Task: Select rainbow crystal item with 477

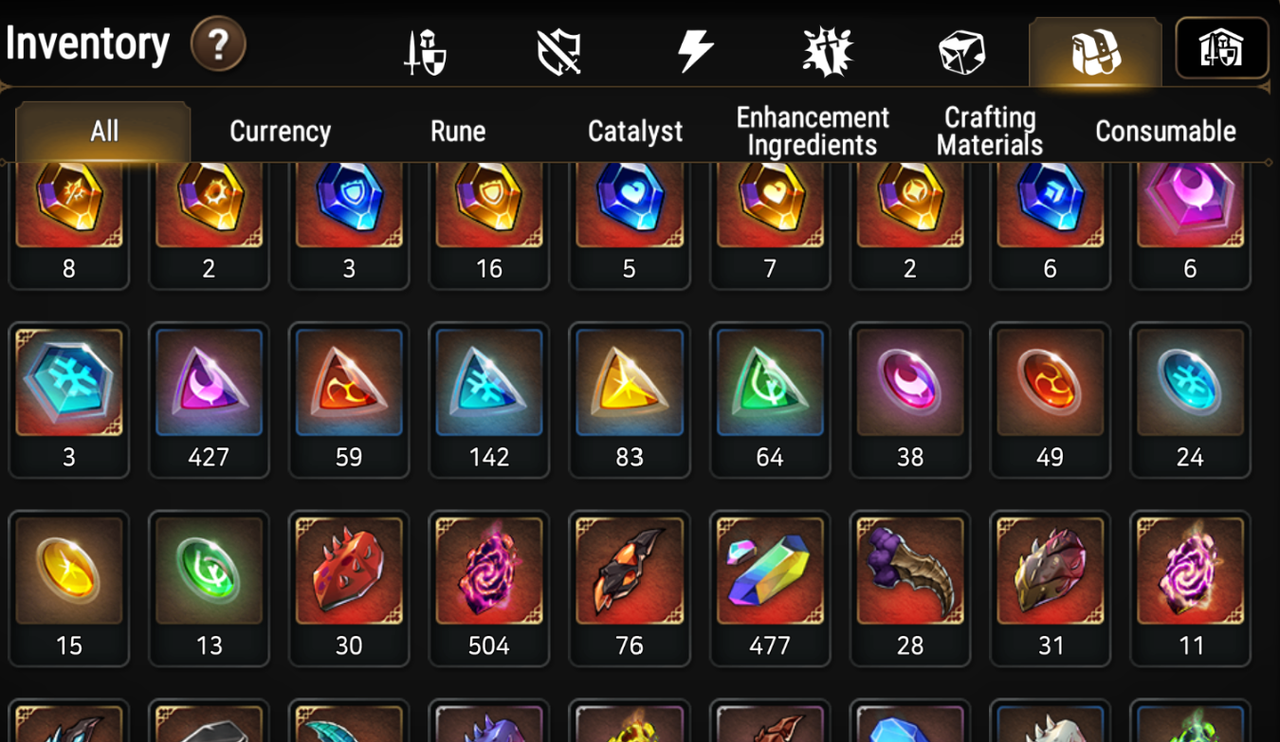Action: click(770, 588)
